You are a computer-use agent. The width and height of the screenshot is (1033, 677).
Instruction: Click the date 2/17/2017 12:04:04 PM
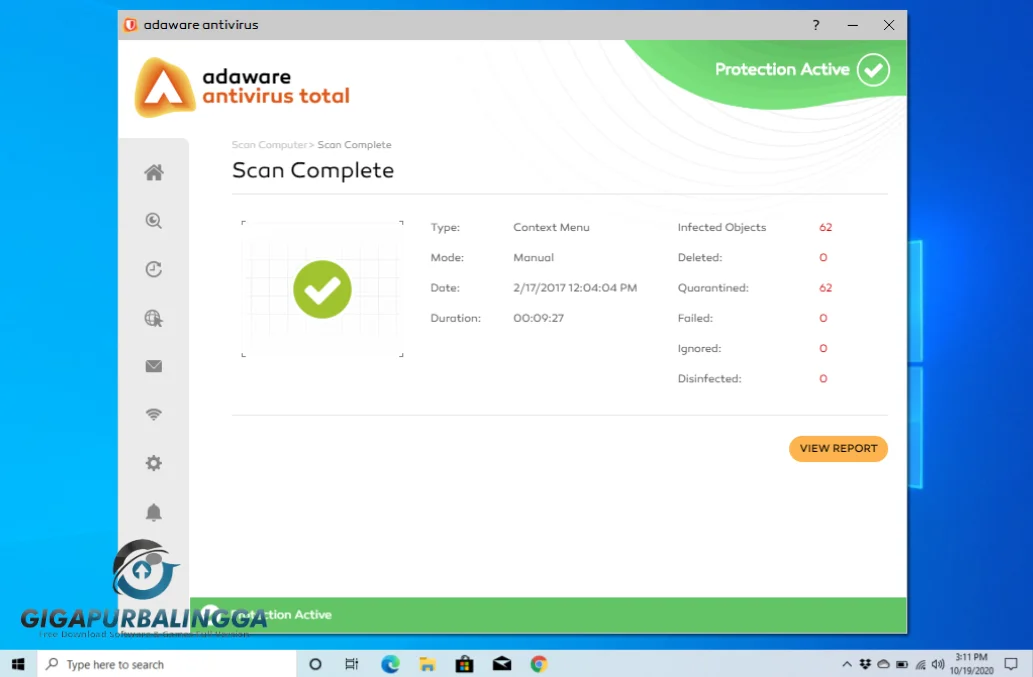(x=575, y=288)
